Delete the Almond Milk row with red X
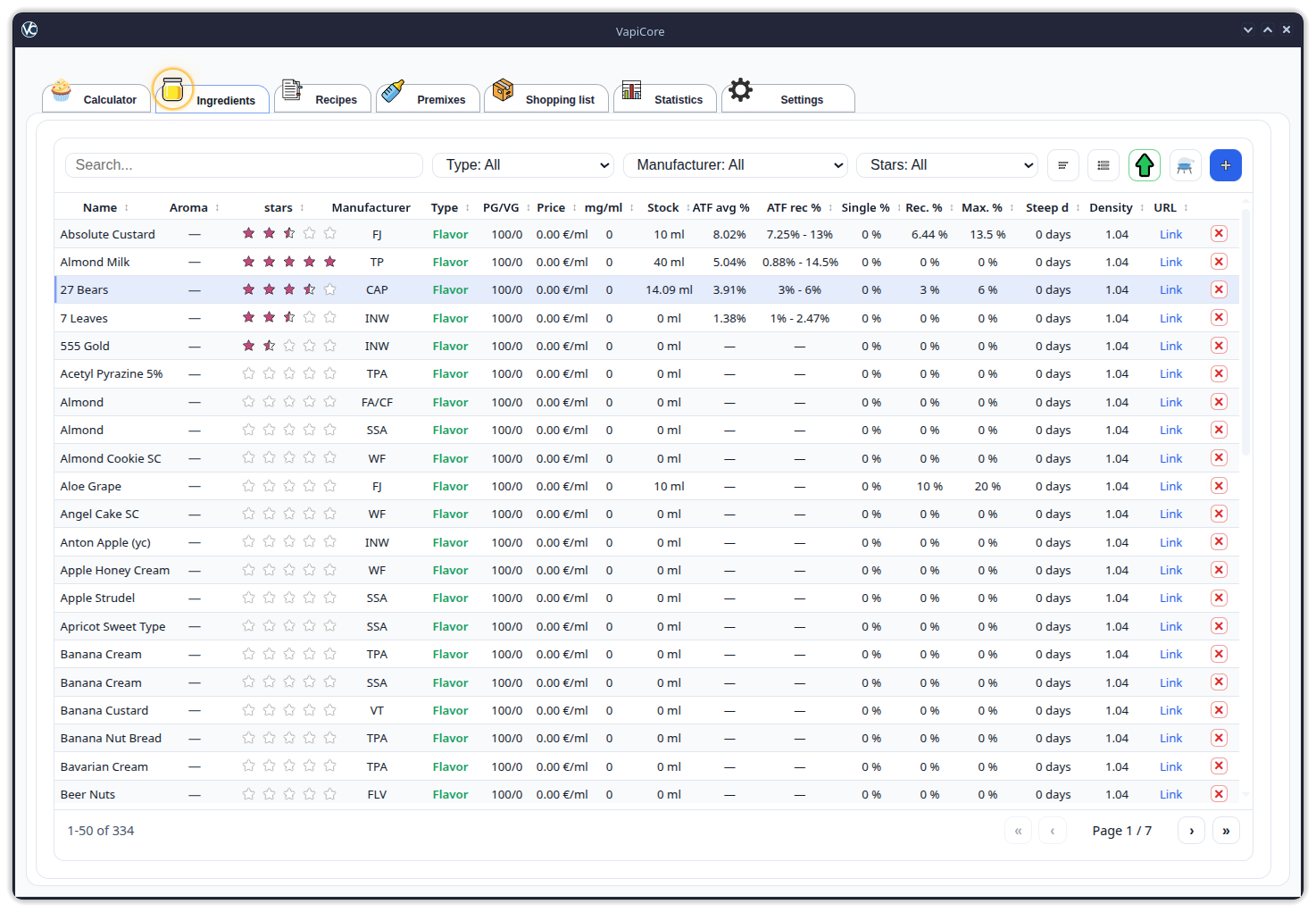The image size is (1316, 912). 1219,262
